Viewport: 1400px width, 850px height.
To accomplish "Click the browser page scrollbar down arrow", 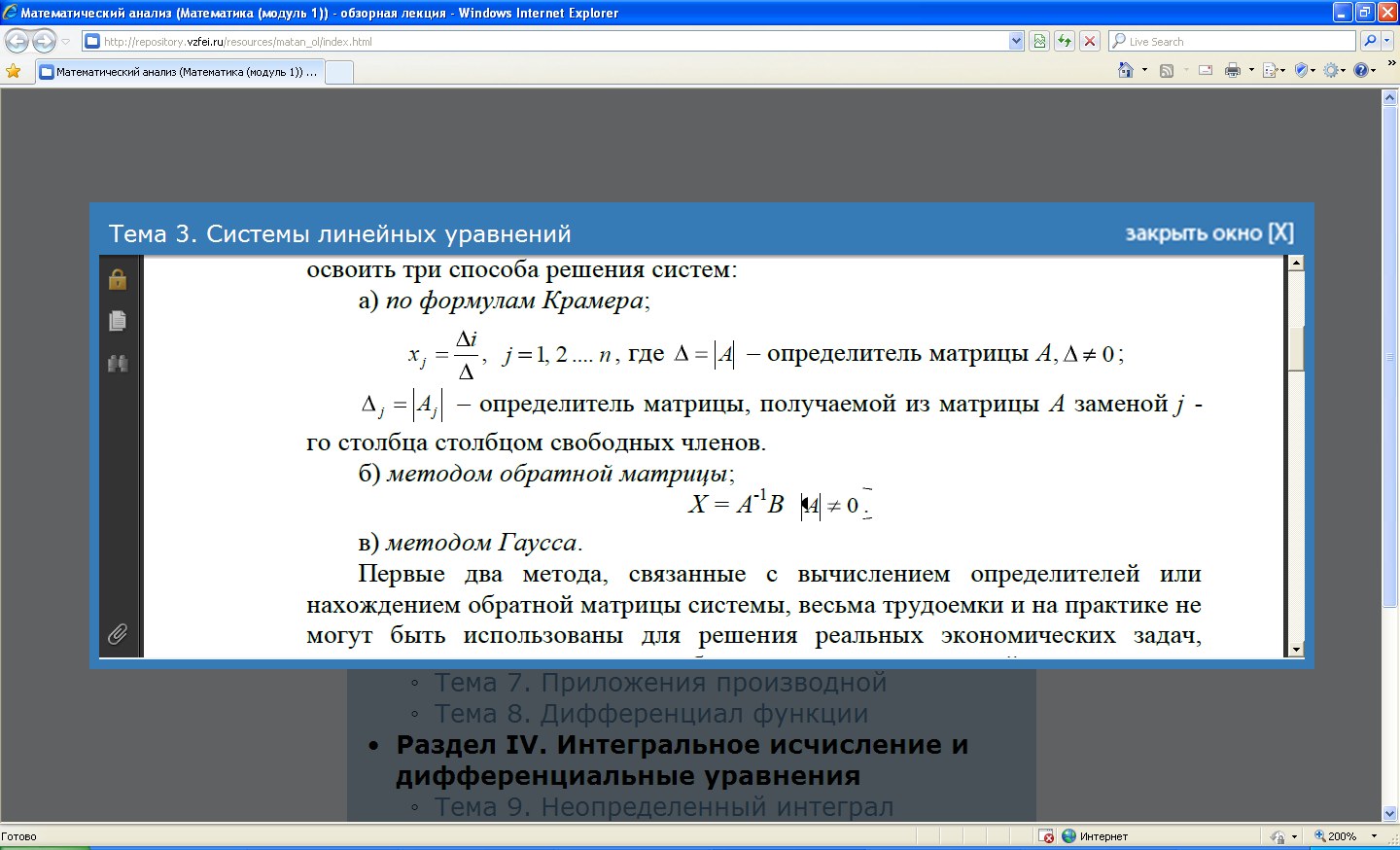I will tap(1389, 814).
